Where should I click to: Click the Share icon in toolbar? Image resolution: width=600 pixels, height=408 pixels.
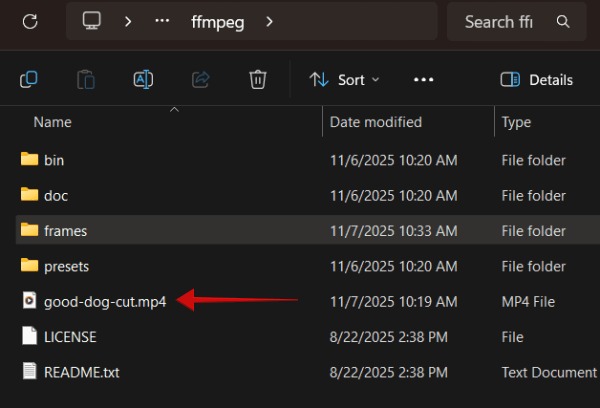(x=200, y=79)
